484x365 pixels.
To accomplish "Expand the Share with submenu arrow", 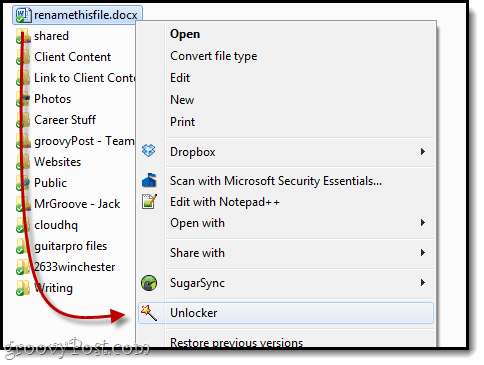I will tap(423, 252).
